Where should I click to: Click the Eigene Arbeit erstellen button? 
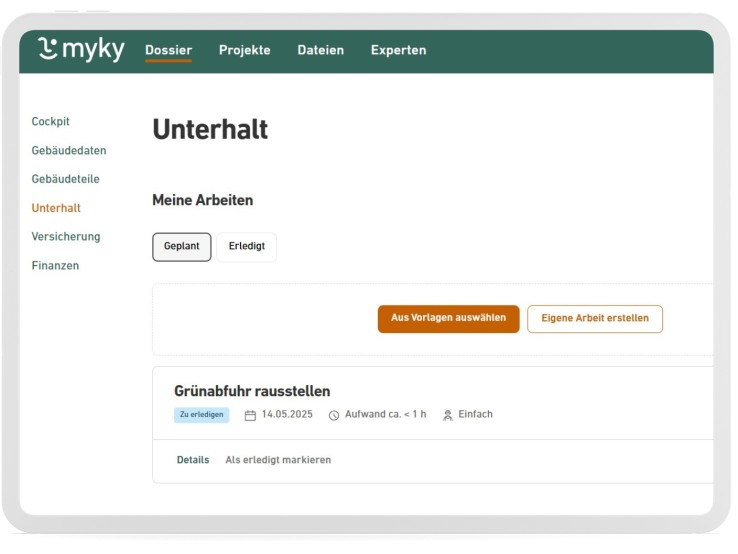594,319
